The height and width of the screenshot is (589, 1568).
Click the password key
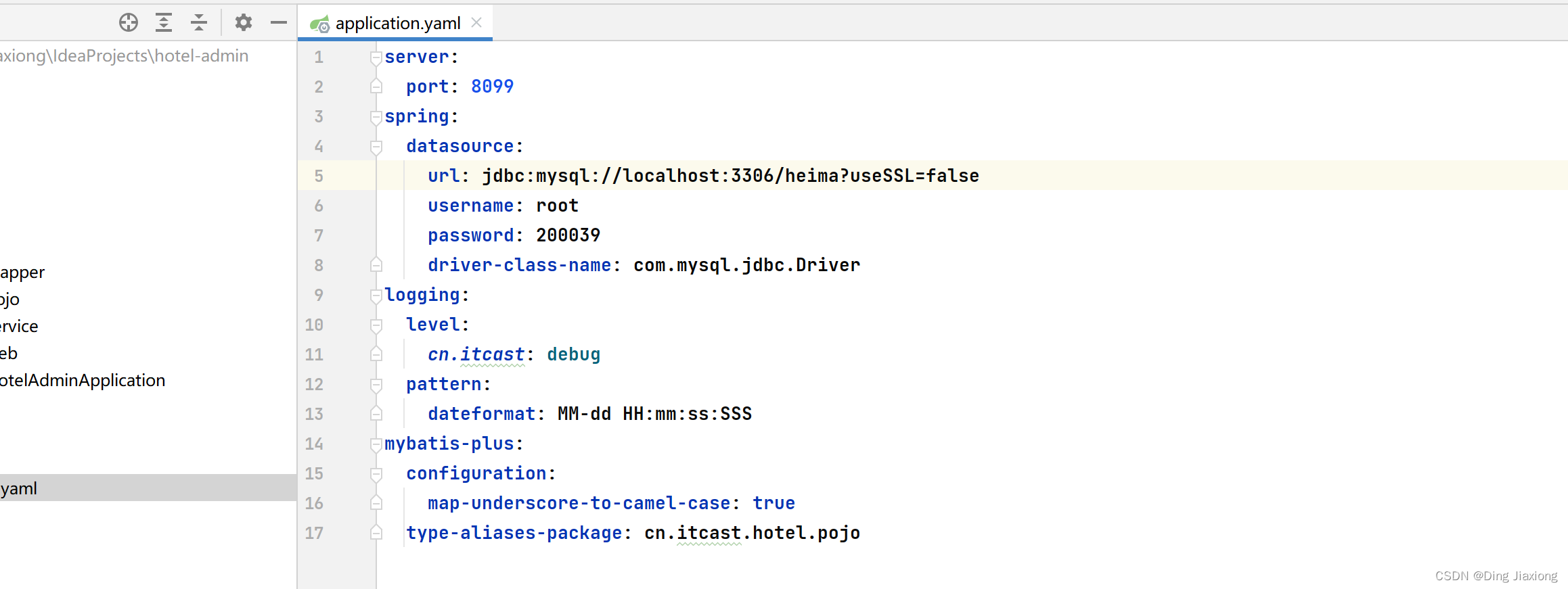(471, 235)
